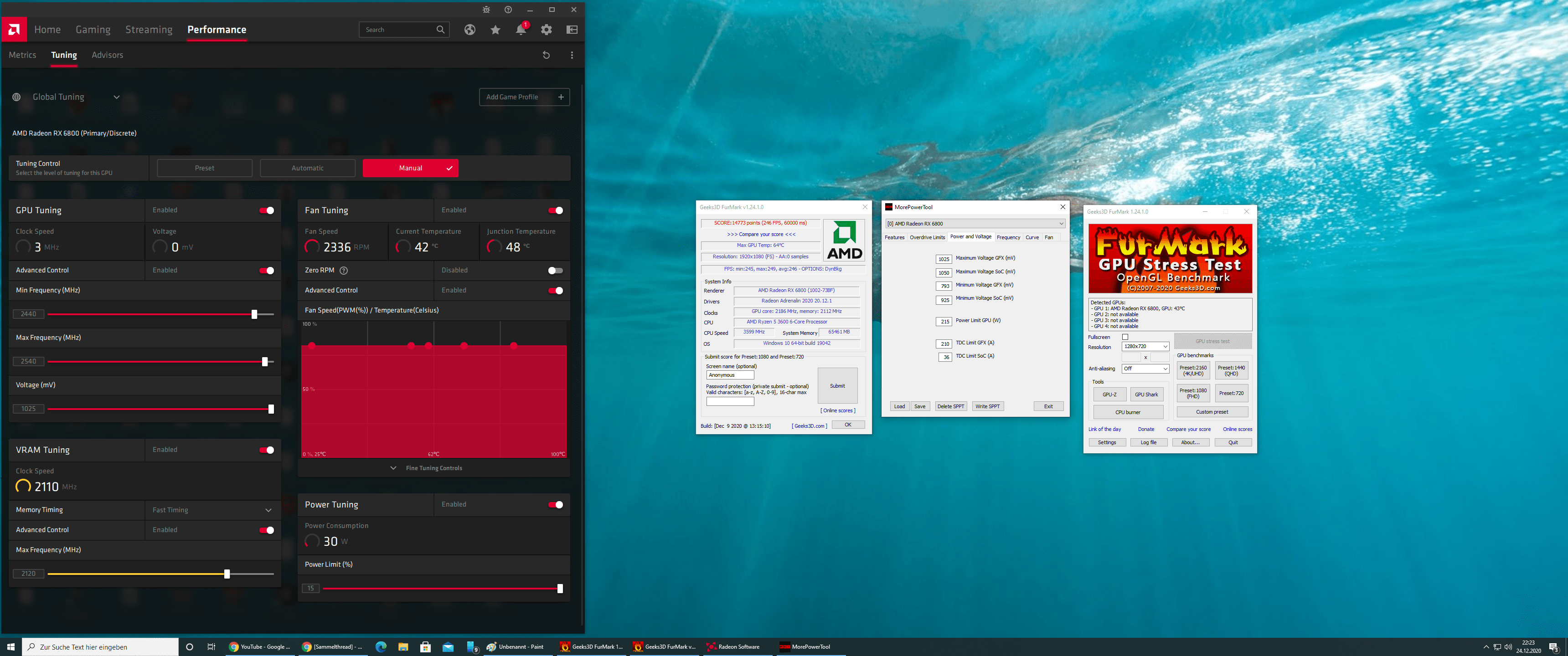This screenshot has height=656, width=1568.
Task: Open Cortana circle icon on taskbar
Action: coord(189,646)
